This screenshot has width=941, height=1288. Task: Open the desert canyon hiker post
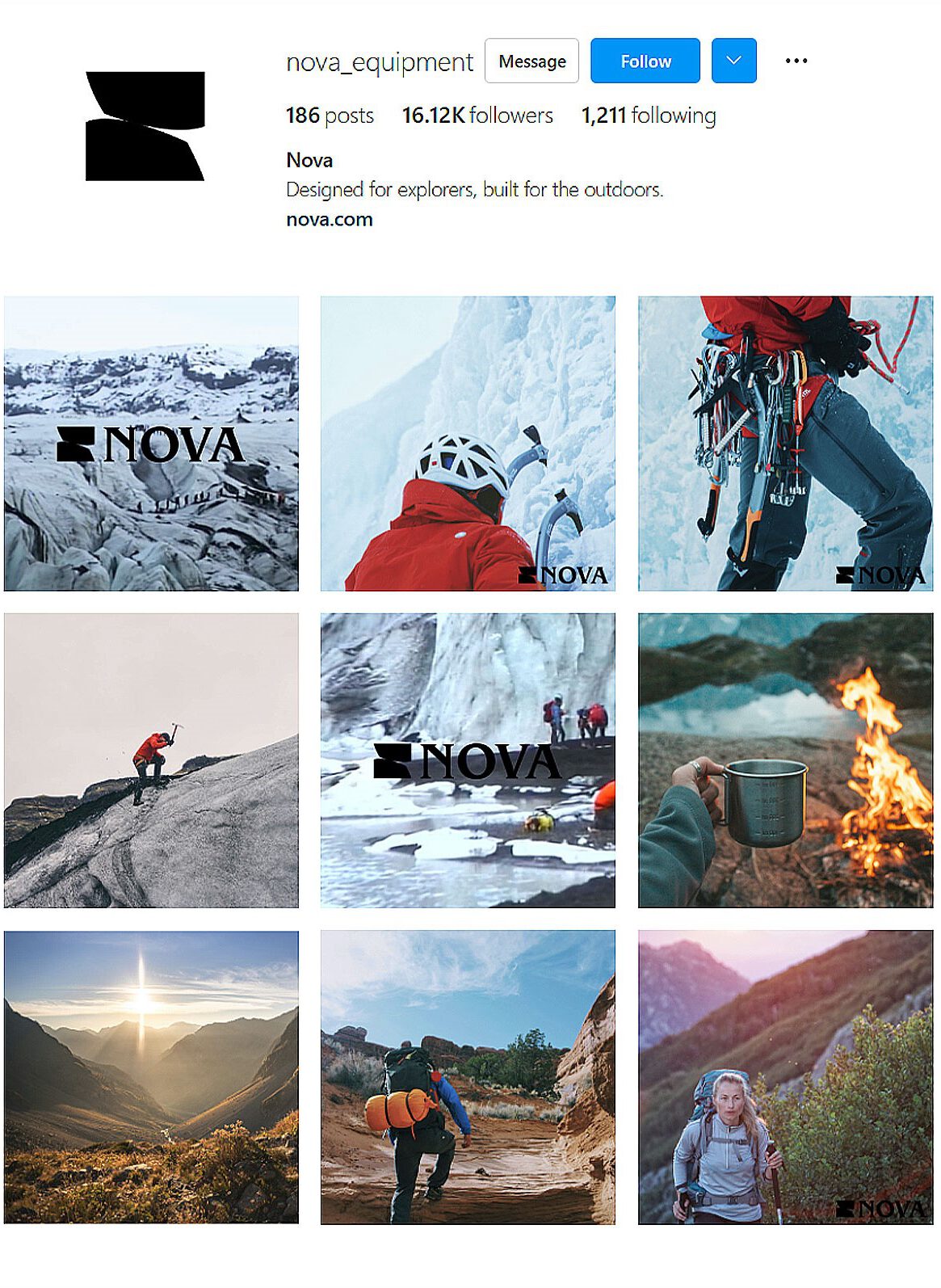click(x=468, y=1077)
